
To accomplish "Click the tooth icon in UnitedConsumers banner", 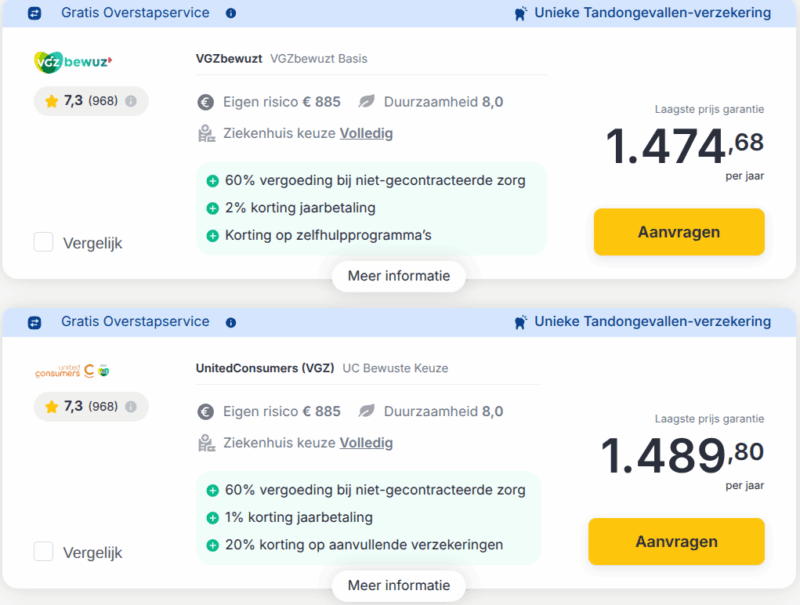I will click(x=520, y=322).
